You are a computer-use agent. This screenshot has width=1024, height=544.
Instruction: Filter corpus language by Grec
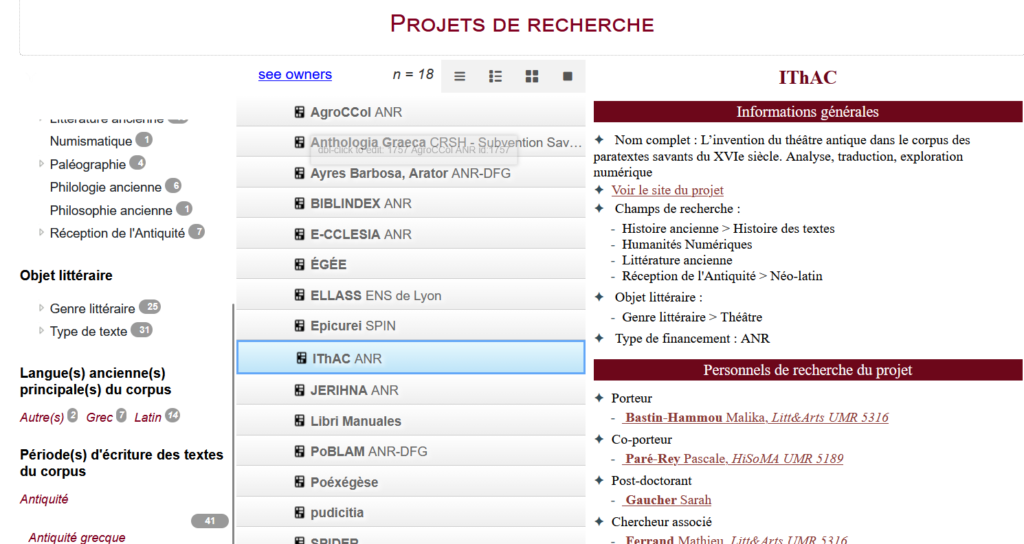point(99,417)
